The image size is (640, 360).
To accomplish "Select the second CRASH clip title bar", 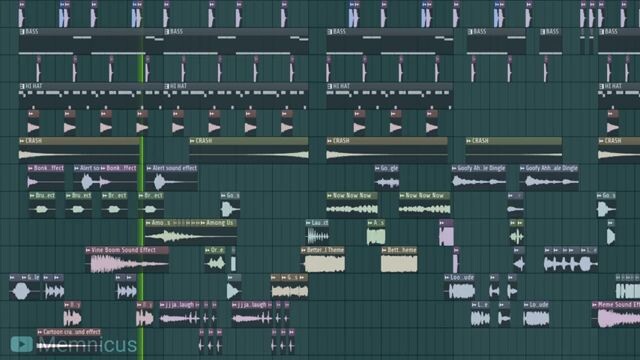I will (x=249, y=140).
